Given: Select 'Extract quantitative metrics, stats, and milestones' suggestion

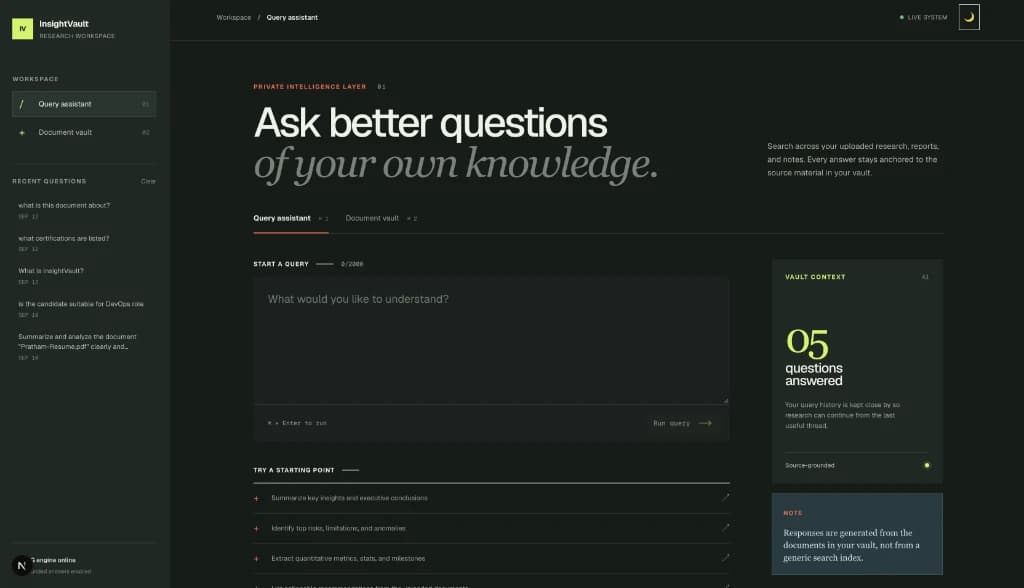Looking at the screenshot, I should coord(491,559).
